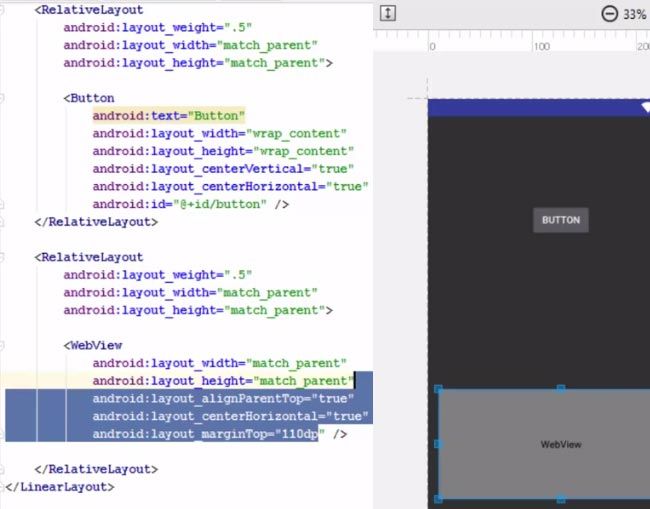Click the closing </LinearLayout> tag
The height and width of the screenshot is (509, 650).
pos(60,487)
